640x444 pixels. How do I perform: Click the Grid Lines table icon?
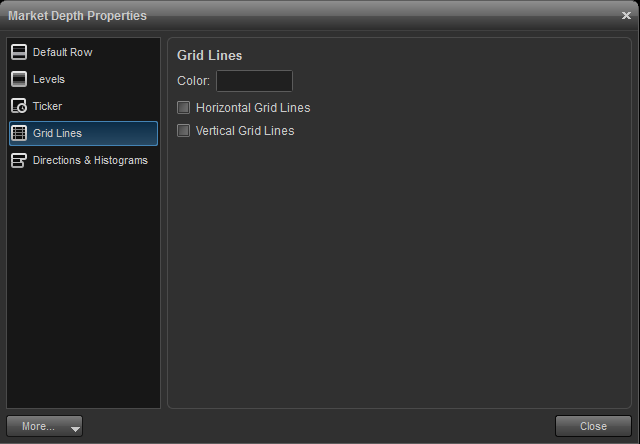click(x=19, y=133)
